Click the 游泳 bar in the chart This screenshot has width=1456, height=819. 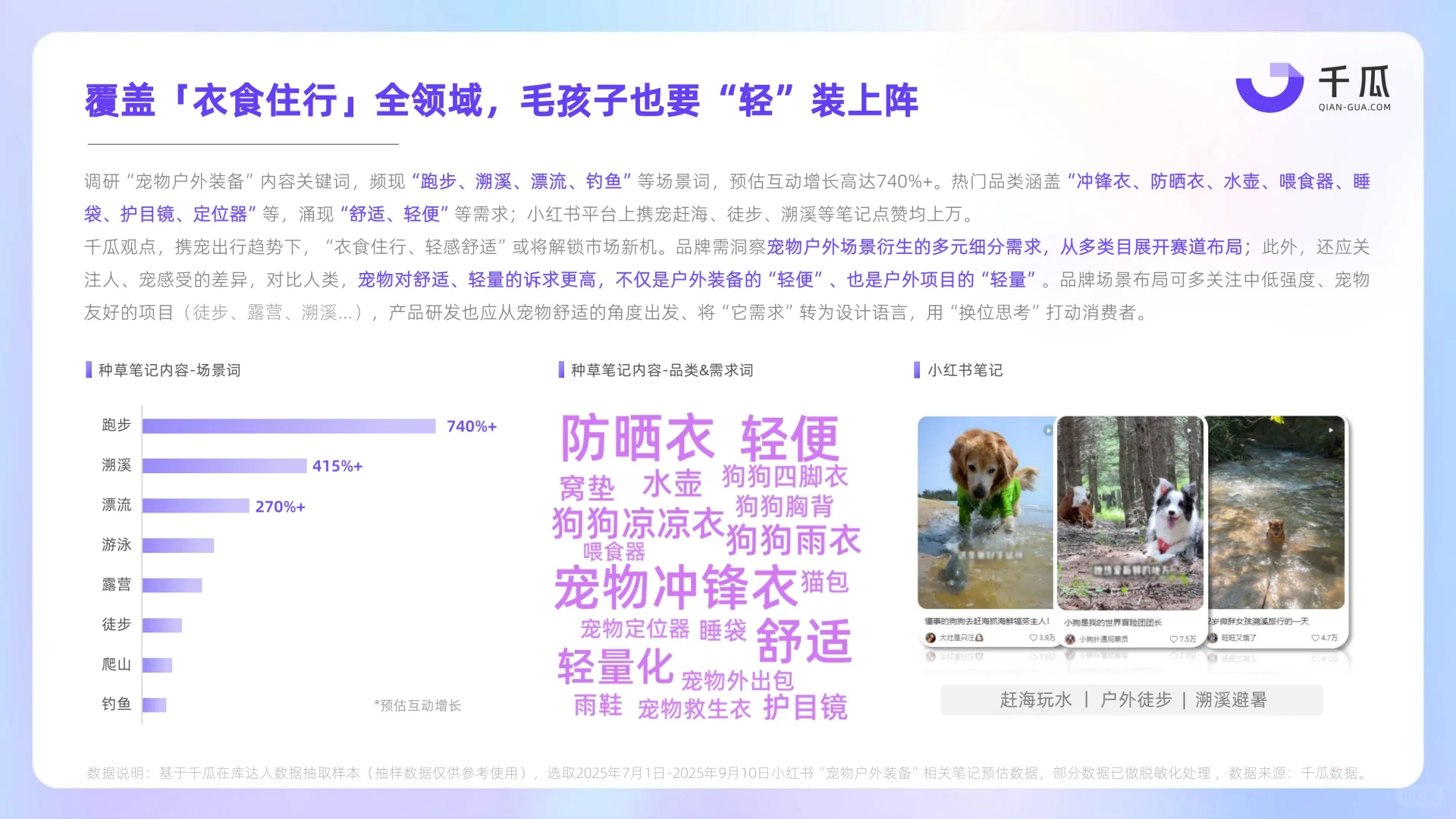178,545
